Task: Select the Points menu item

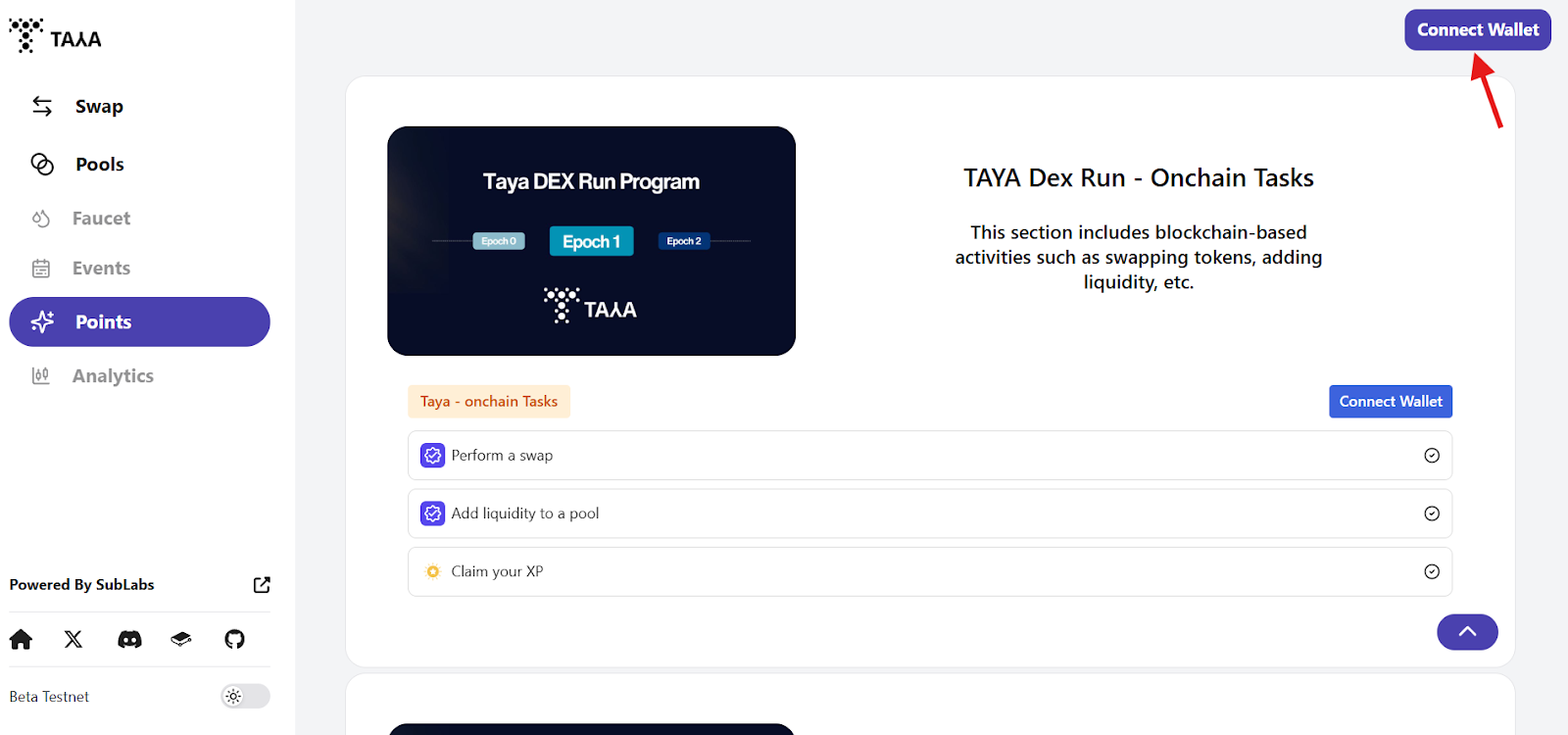Action: pos(139,321)
